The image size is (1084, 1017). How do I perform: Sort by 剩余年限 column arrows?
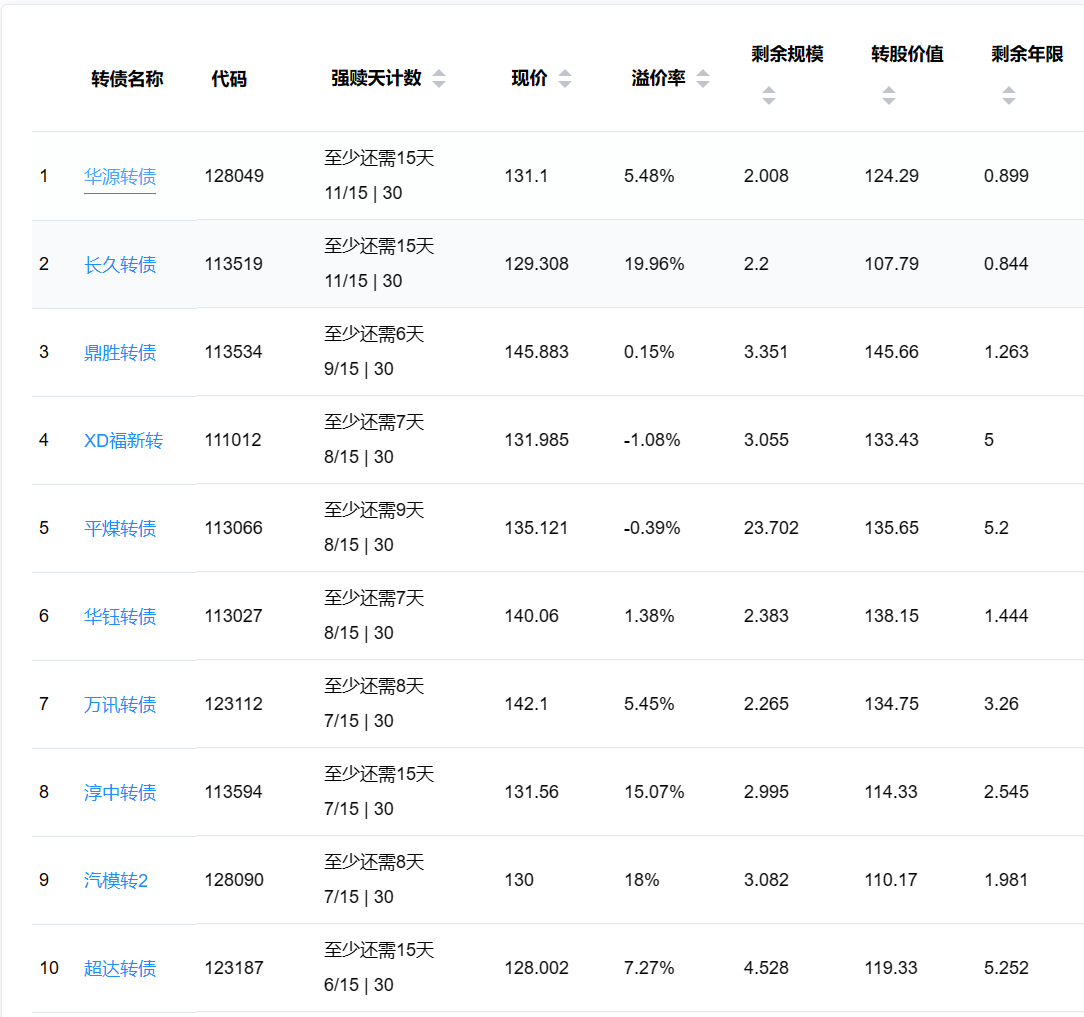1008,96
